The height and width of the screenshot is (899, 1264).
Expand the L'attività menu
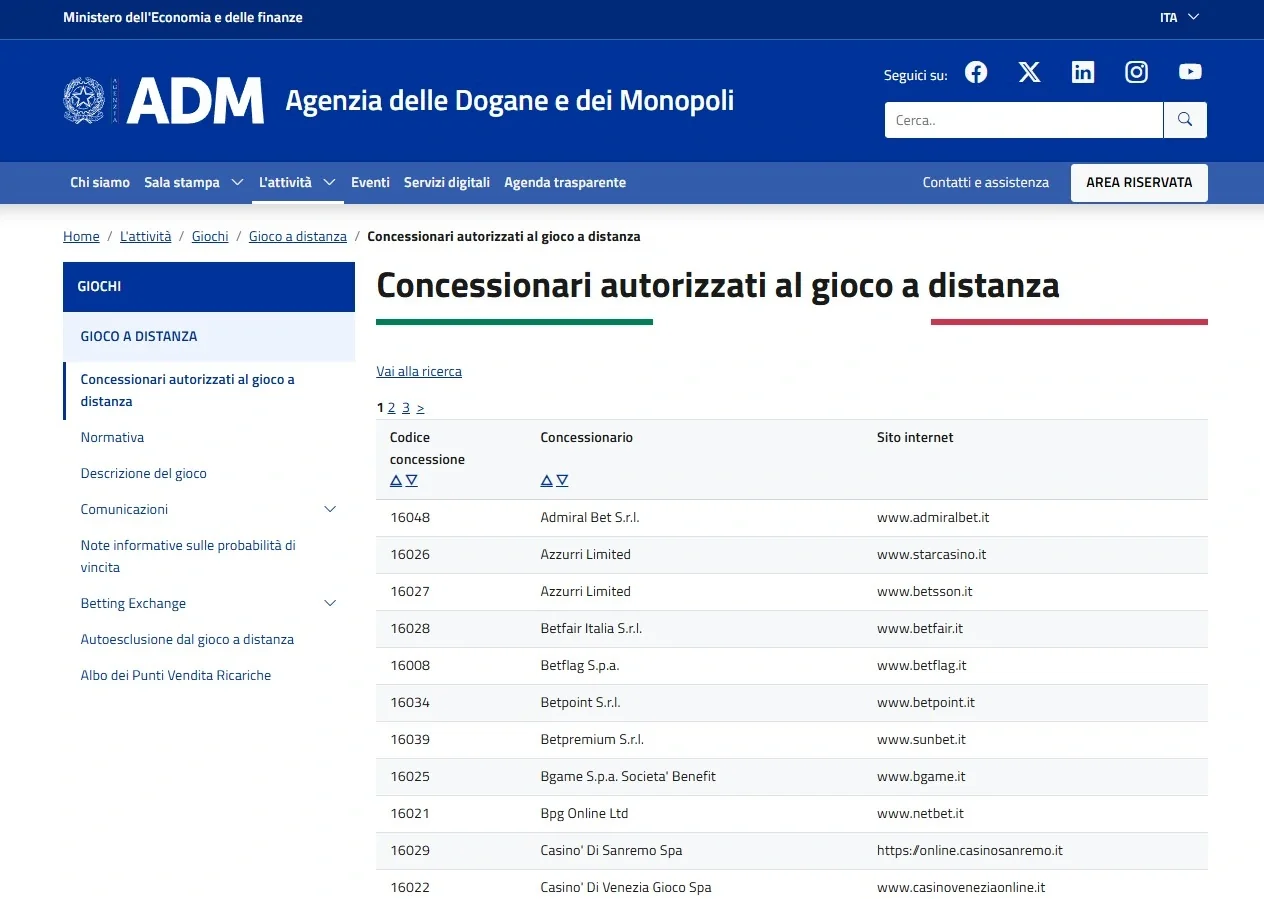(329, 183)
